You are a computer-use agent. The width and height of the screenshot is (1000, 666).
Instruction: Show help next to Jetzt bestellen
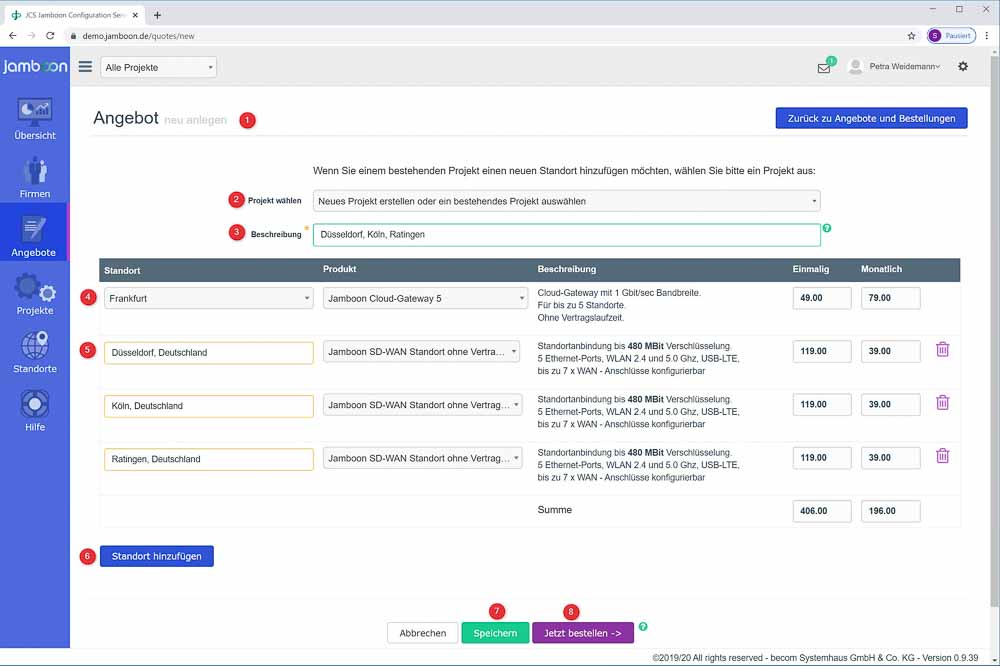point(643,626)
